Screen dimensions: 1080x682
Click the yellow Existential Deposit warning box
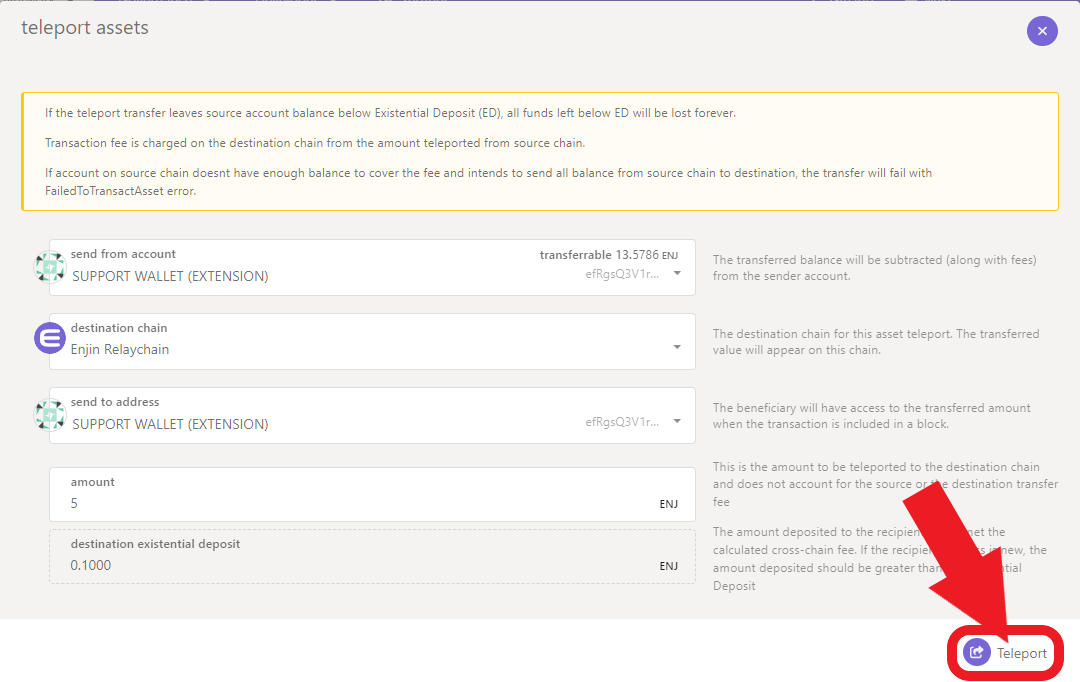pyautogui.click(x=540, y=152)
